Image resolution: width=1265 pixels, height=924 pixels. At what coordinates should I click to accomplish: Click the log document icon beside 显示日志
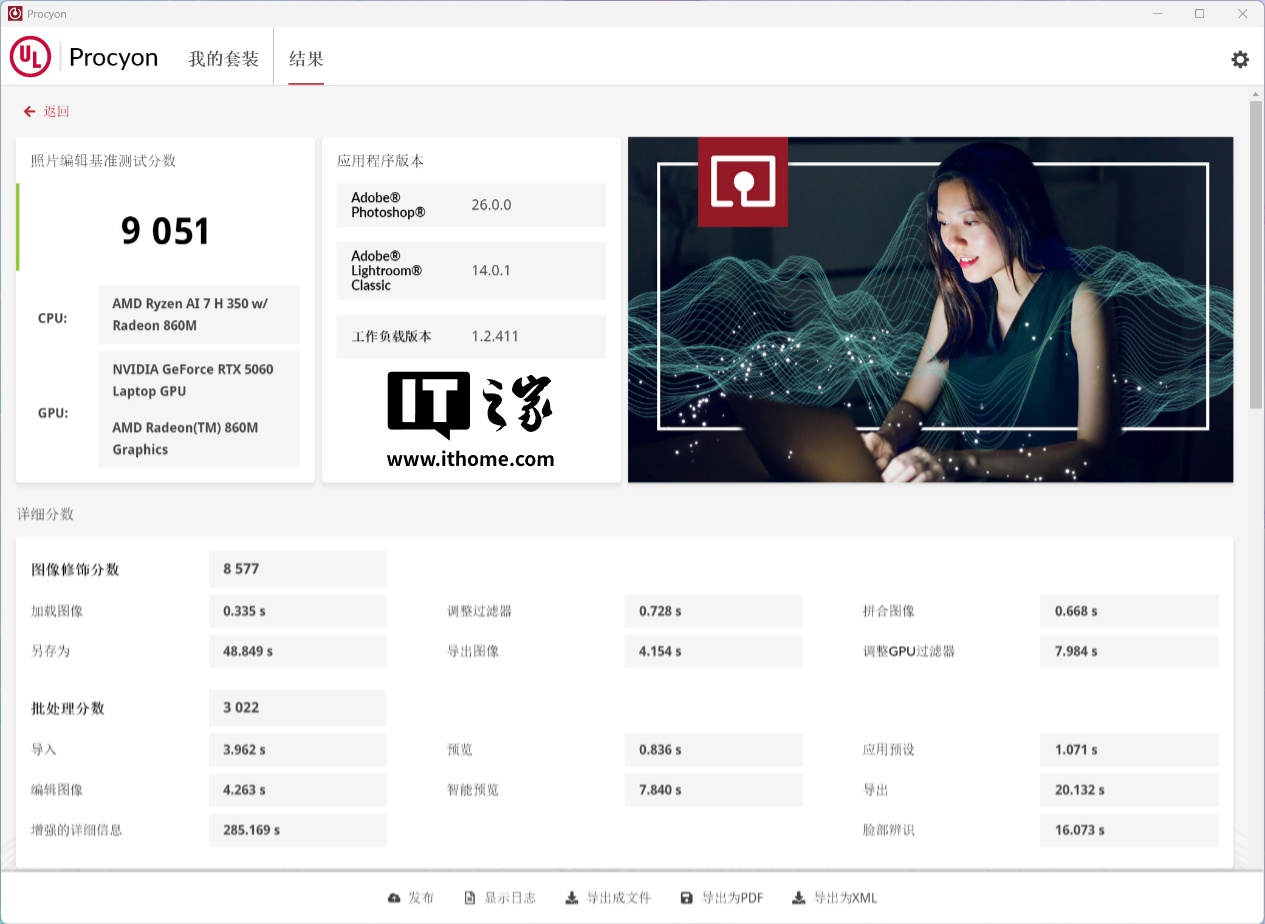pyautogui.click(x=469, y=897)
